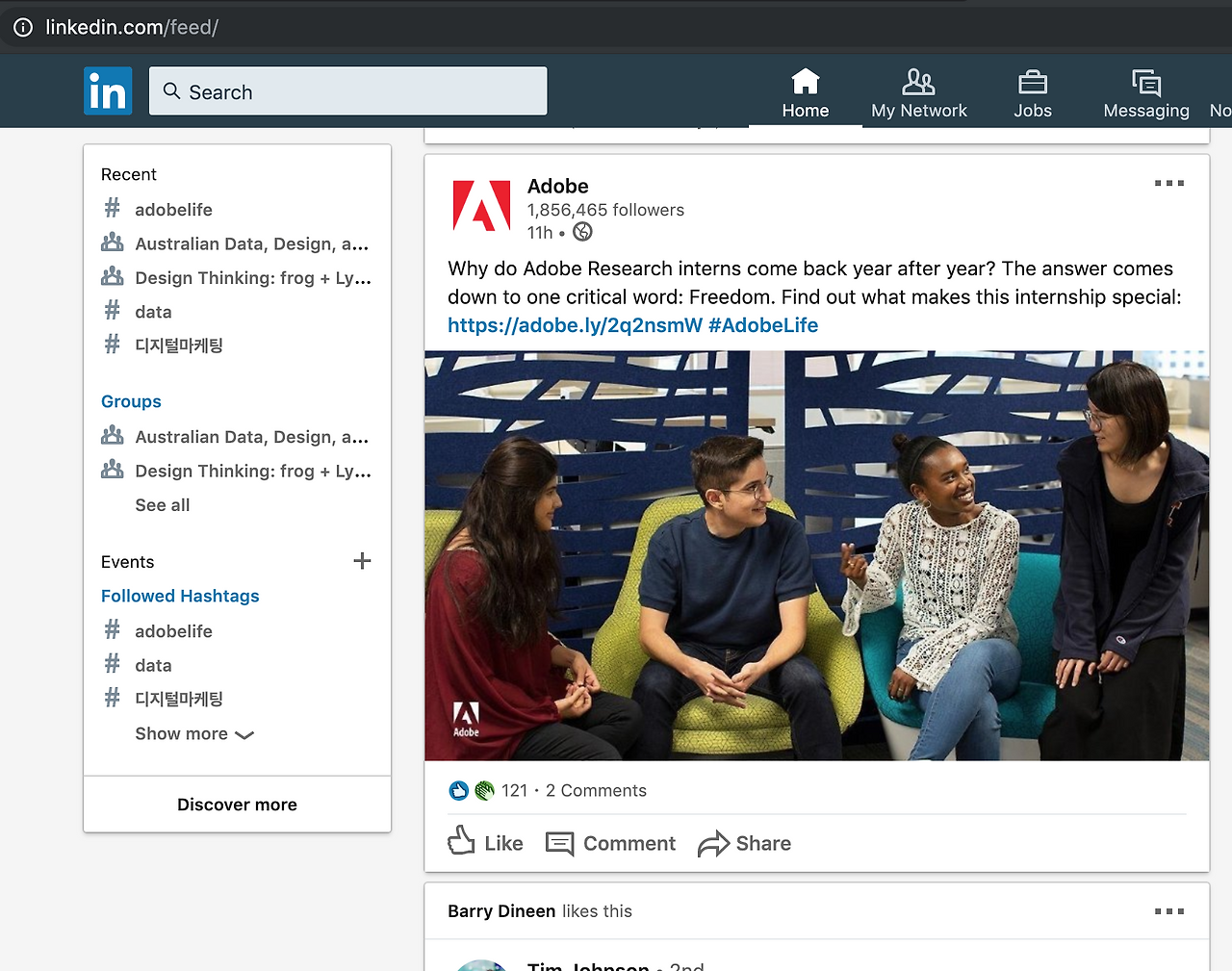Open the Jobs tab
The height and width of the screenshot is (971, 1232).
(1033, 92)
